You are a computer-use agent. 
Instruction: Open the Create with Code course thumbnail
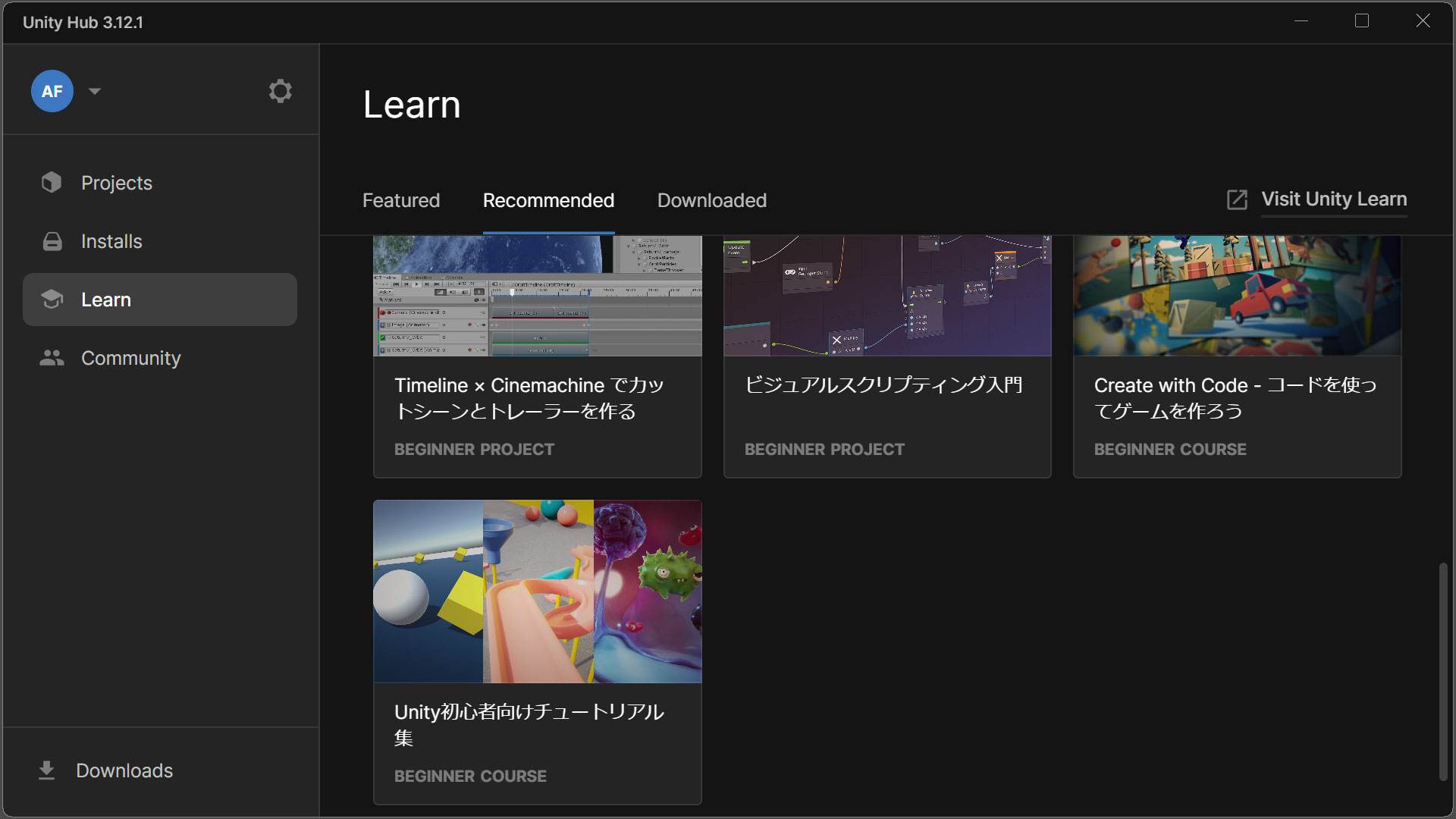1237,296
